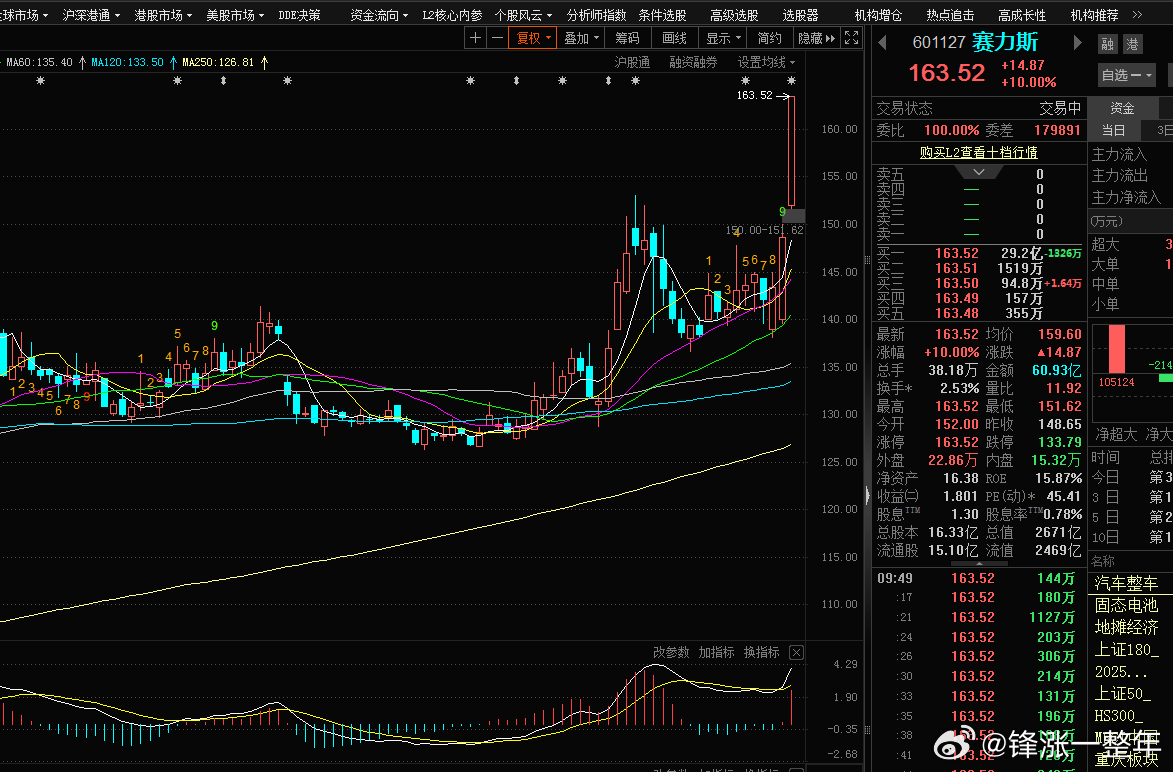The width and height of the screenshot is (1173, 772).
Task: Open 沪深港通 menu
Action: point(91,15)
